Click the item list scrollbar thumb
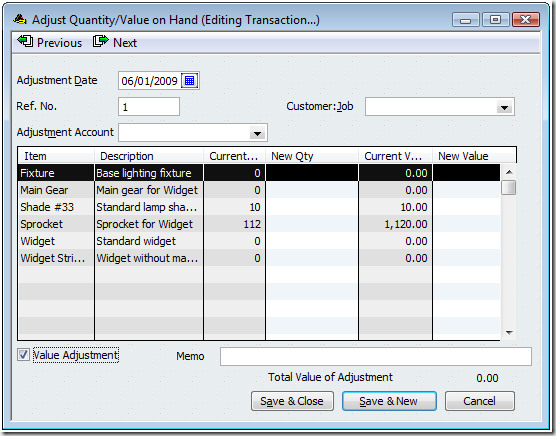Viewport: 556px width, 436px height. [x=509, y=188]
